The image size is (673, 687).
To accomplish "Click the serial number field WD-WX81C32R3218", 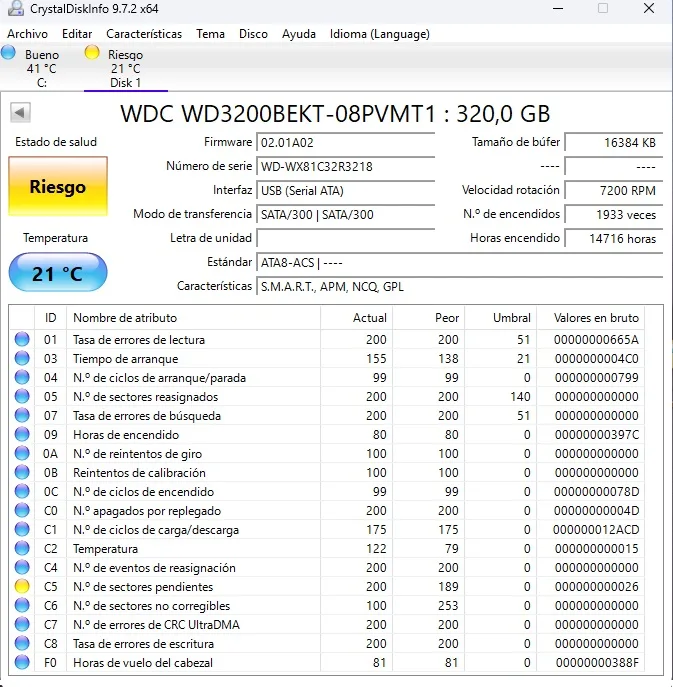I will (346, 166).
